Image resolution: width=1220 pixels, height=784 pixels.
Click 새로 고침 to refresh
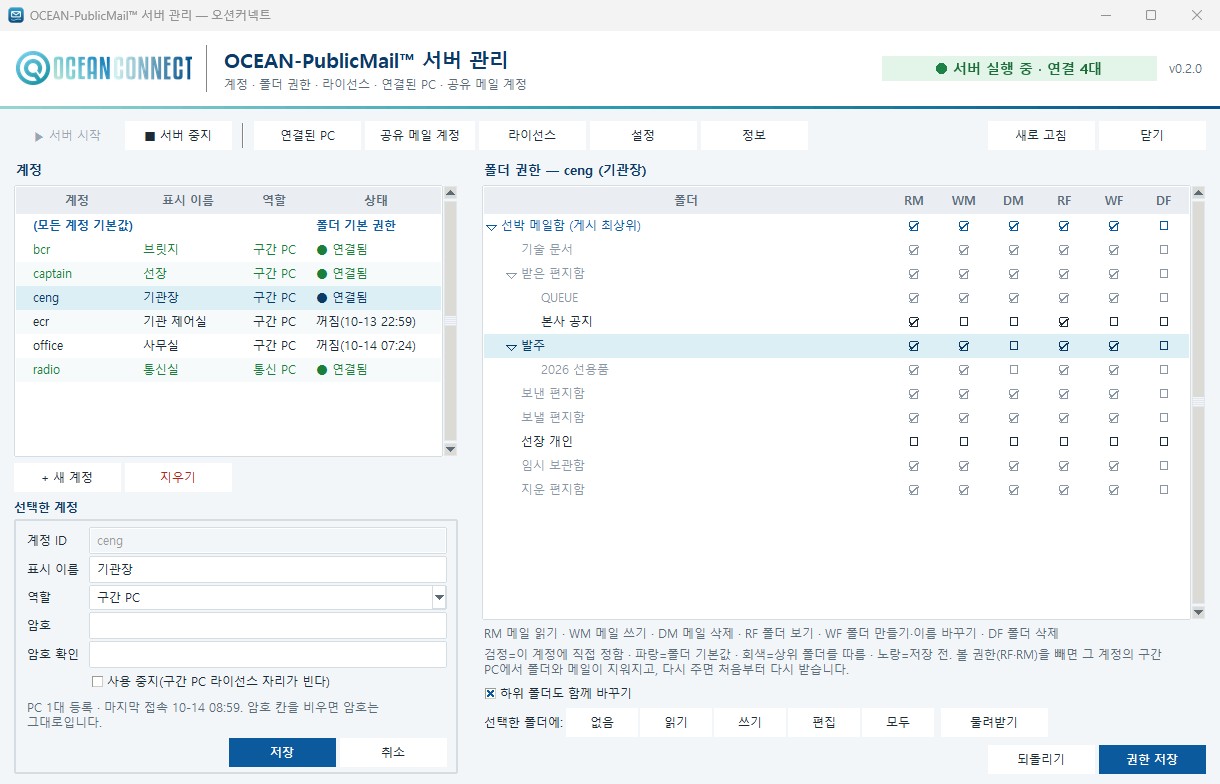pos(1041,135)
